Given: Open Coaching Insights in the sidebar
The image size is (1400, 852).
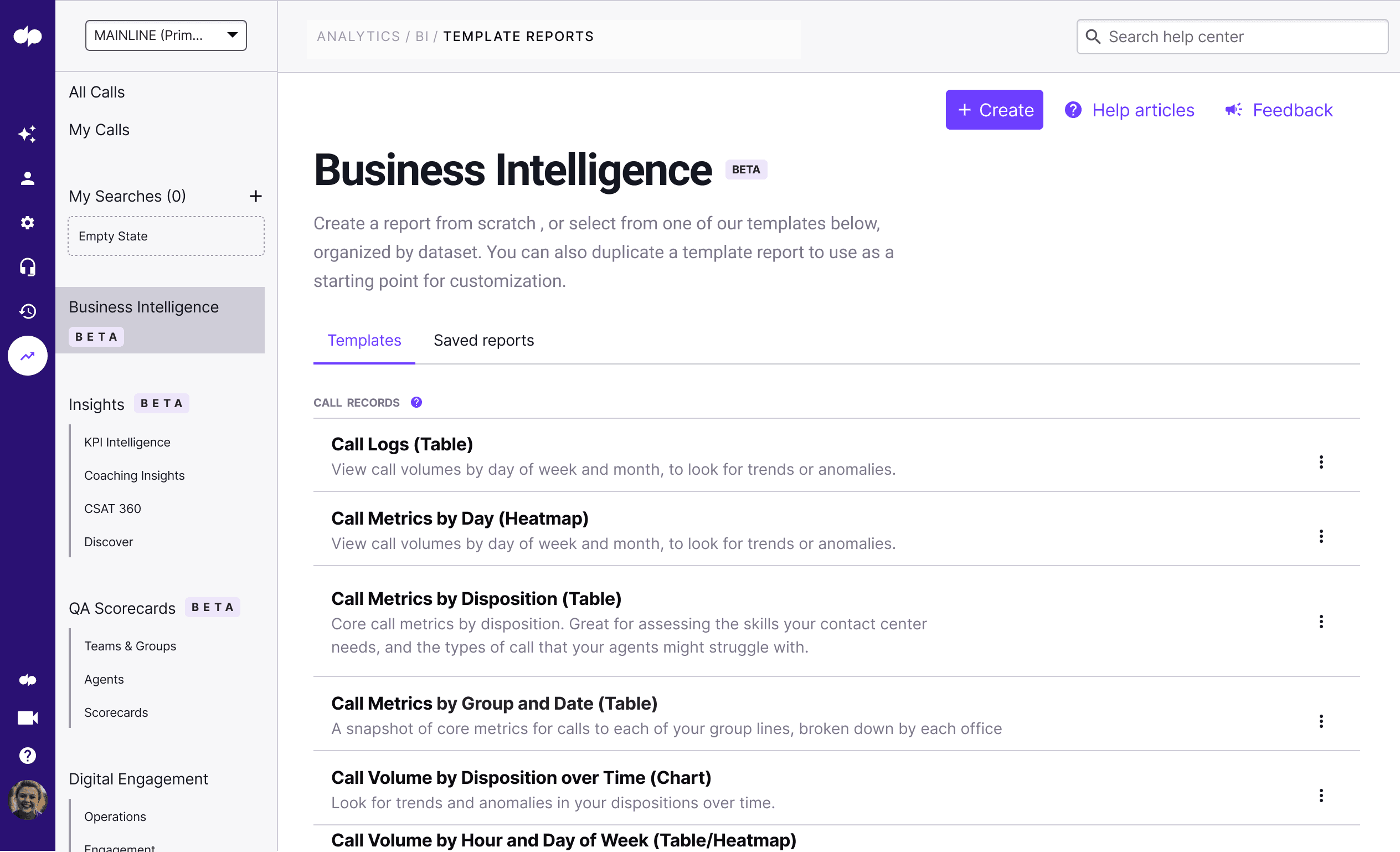Looking at the screenshot, I should point(134,476).
